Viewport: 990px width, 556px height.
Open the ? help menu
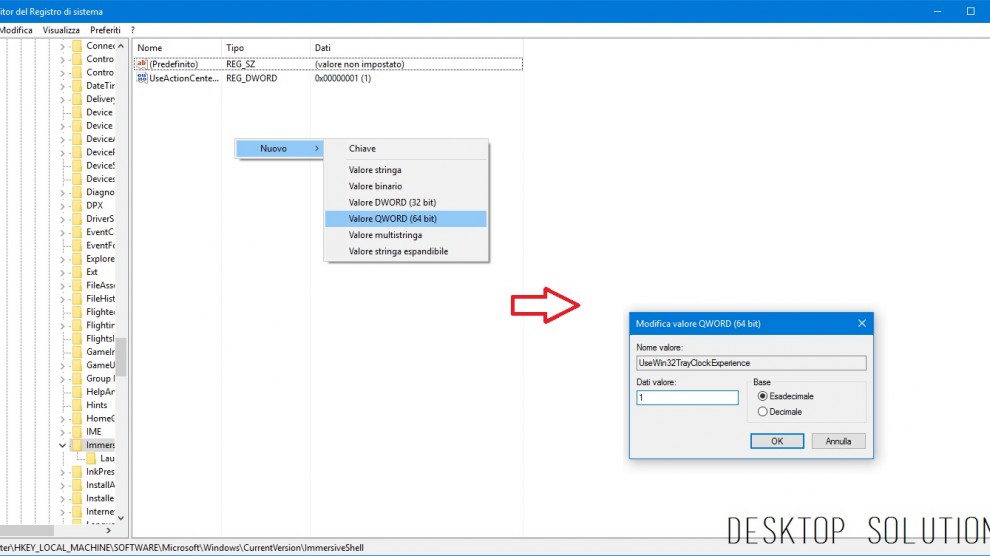click(133, 30)
